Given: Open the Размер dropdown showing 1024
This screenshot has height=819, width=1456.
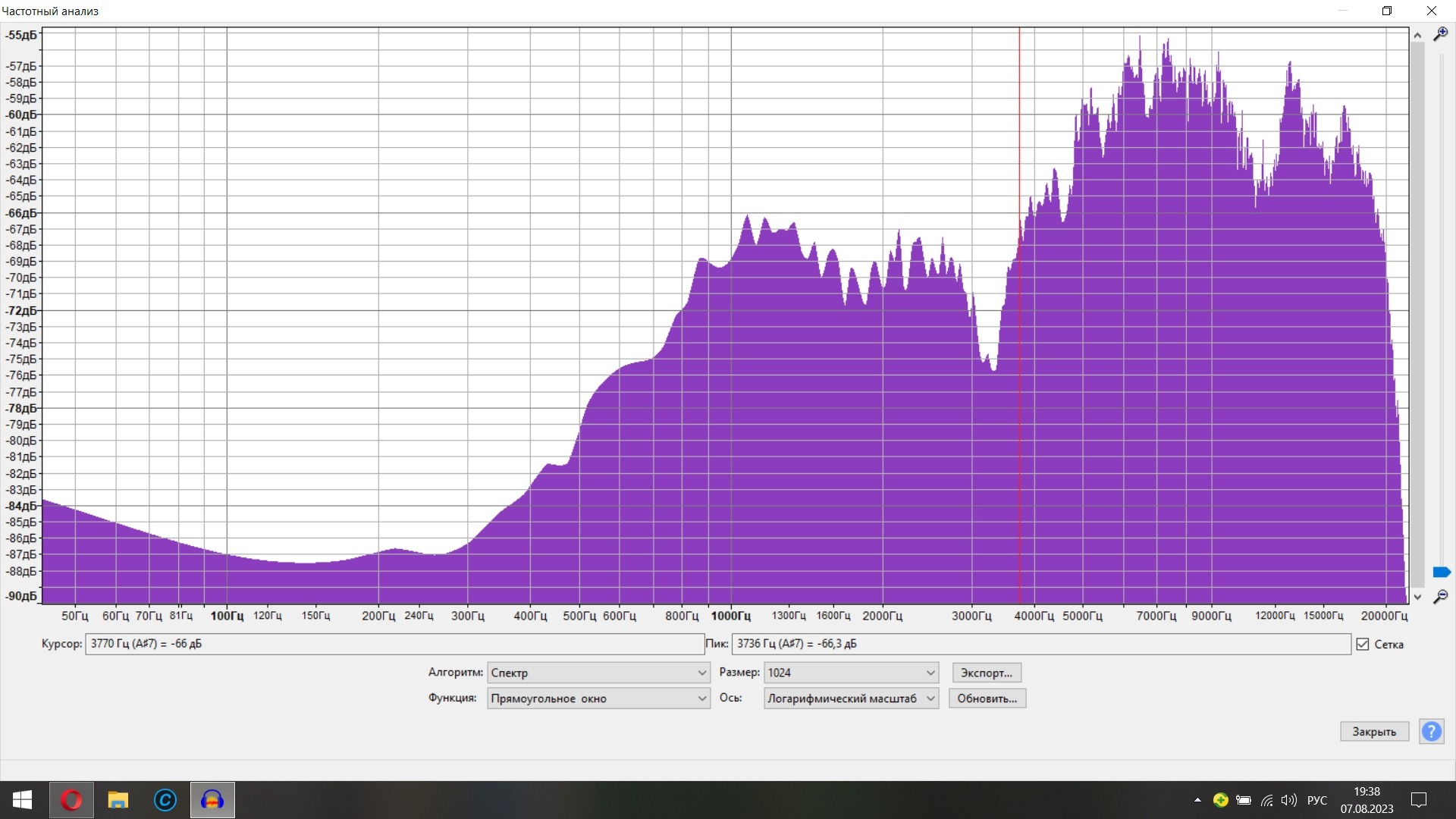Looking at the screenshot, I should click(851, 673).
